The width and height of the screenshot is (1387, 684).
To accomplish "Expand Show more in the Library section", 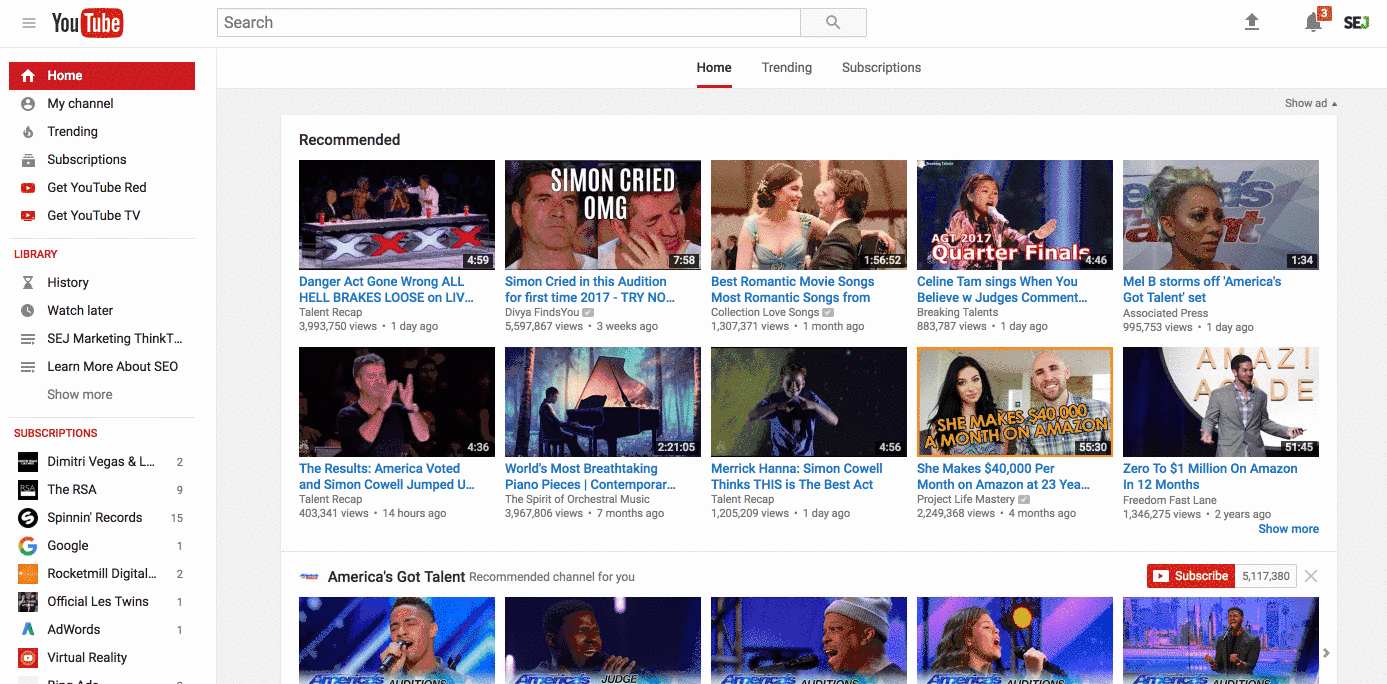I will pyautogui.click(x=80, y=395).
